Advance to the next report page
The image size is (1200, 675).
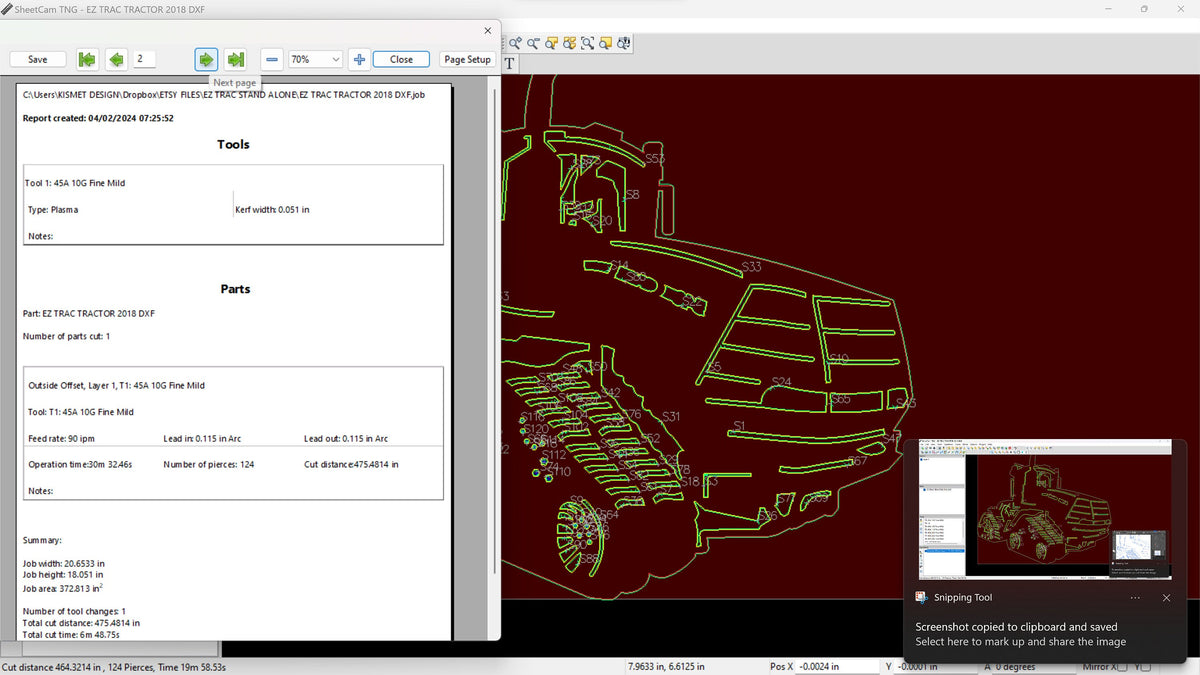[x=206, y=59]
